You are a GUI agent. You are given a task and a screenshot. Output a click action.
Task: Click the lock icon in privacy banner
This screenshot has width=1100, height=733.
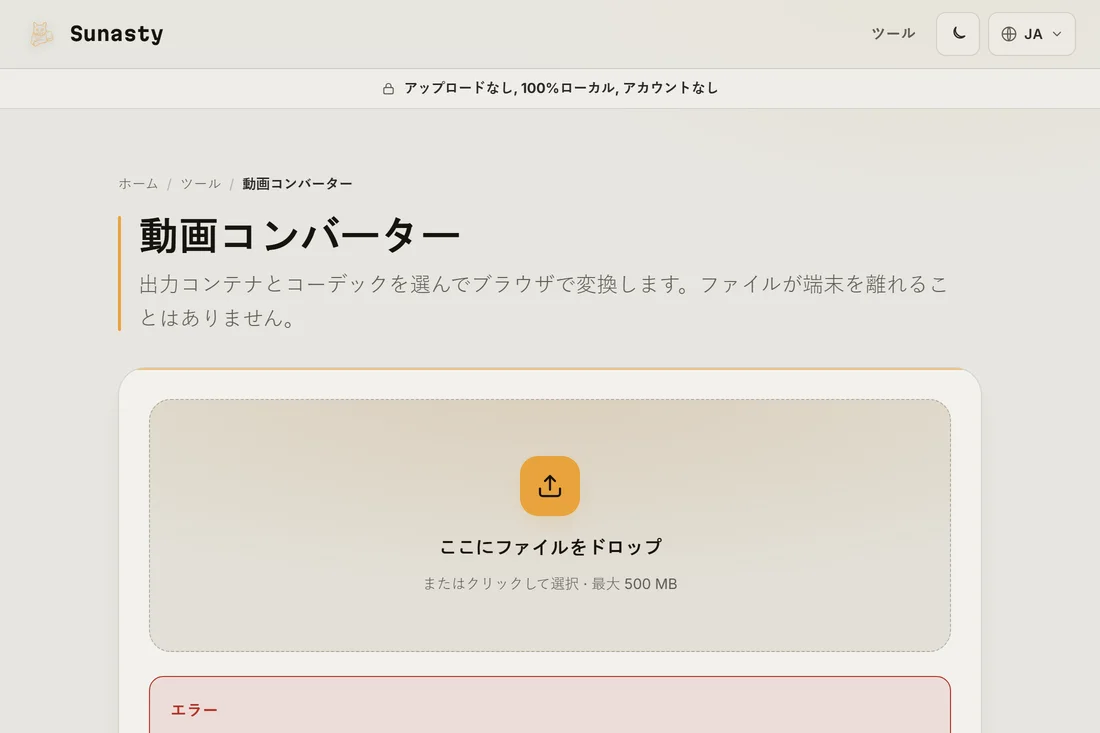(x=388, y=88)
